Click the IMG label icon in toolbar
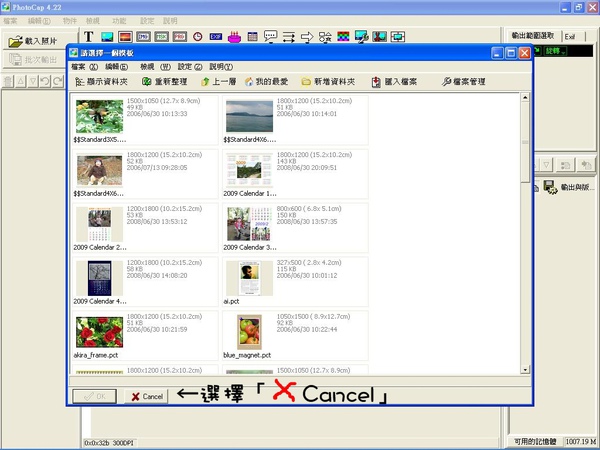 (x=143, y=37)
